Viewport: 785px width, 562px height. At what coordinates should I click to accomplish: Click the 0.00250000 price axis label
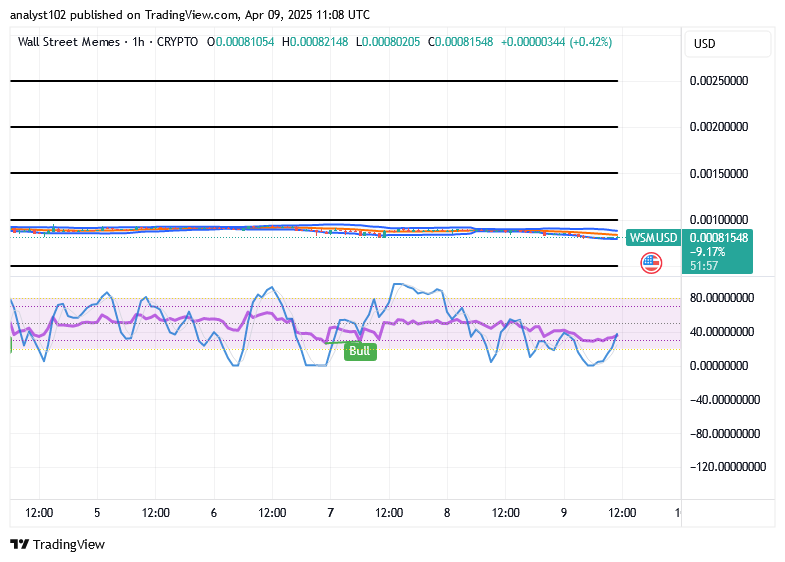718,81
